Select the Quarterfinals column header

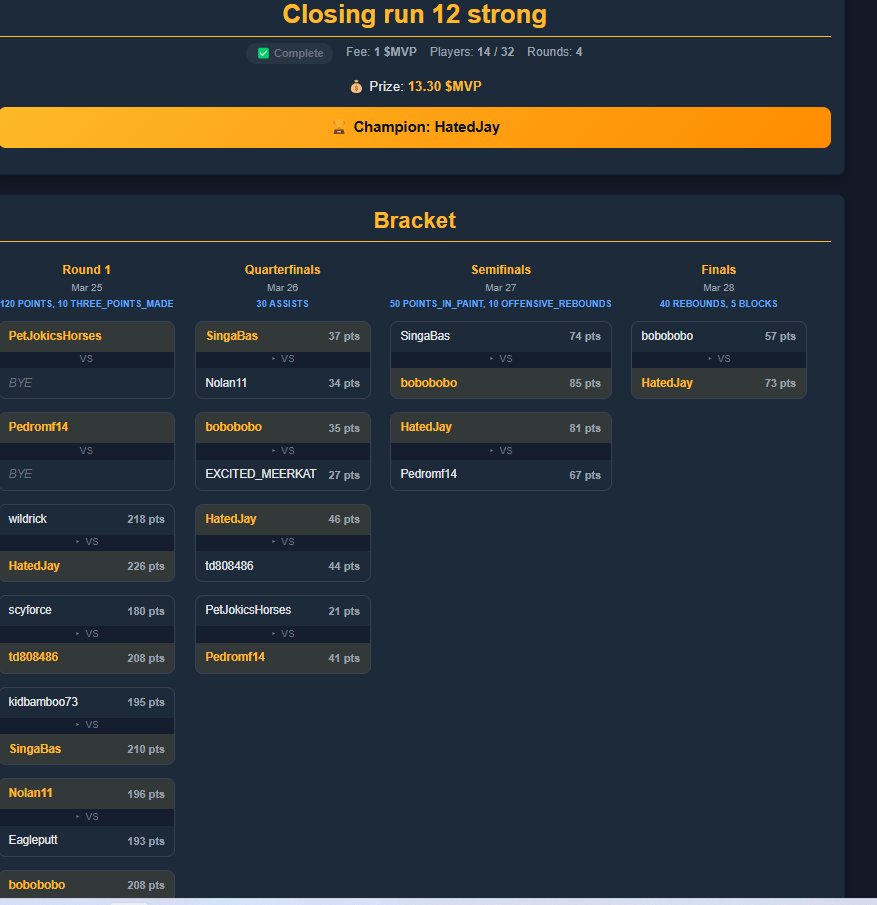coord(282,270)
